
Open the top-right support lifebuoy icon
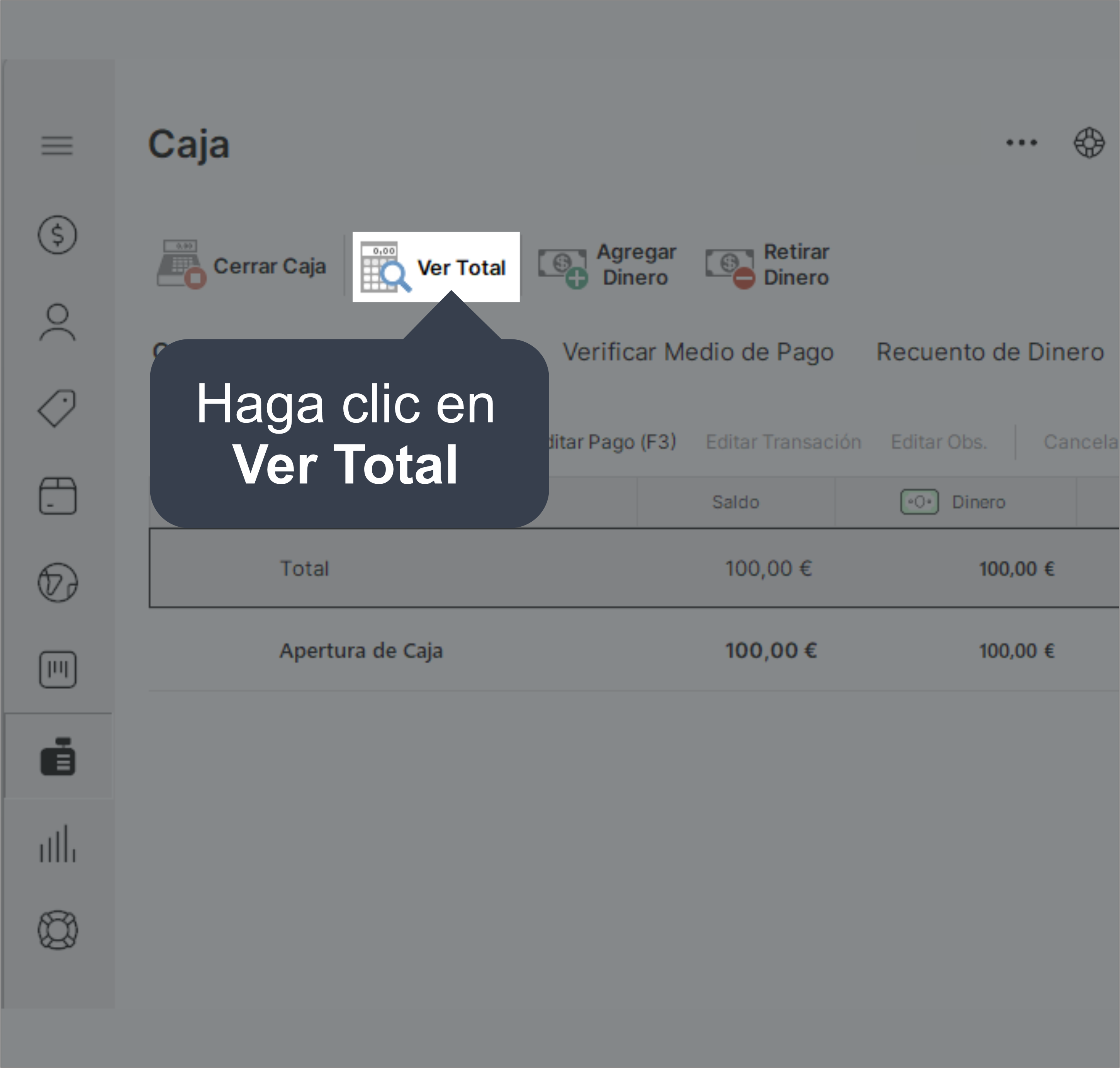tap(1089, 142)
